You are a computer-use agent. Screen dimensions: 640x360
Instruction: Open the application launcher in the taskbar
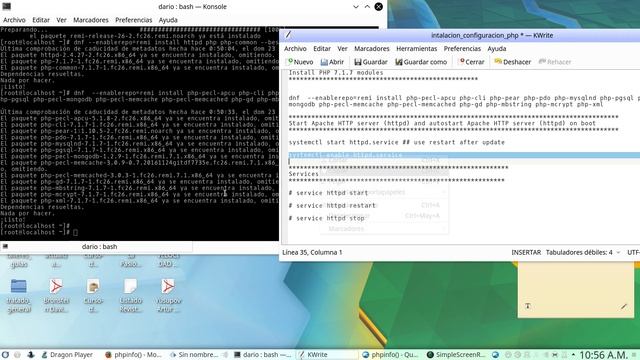(x=5, y=355)
